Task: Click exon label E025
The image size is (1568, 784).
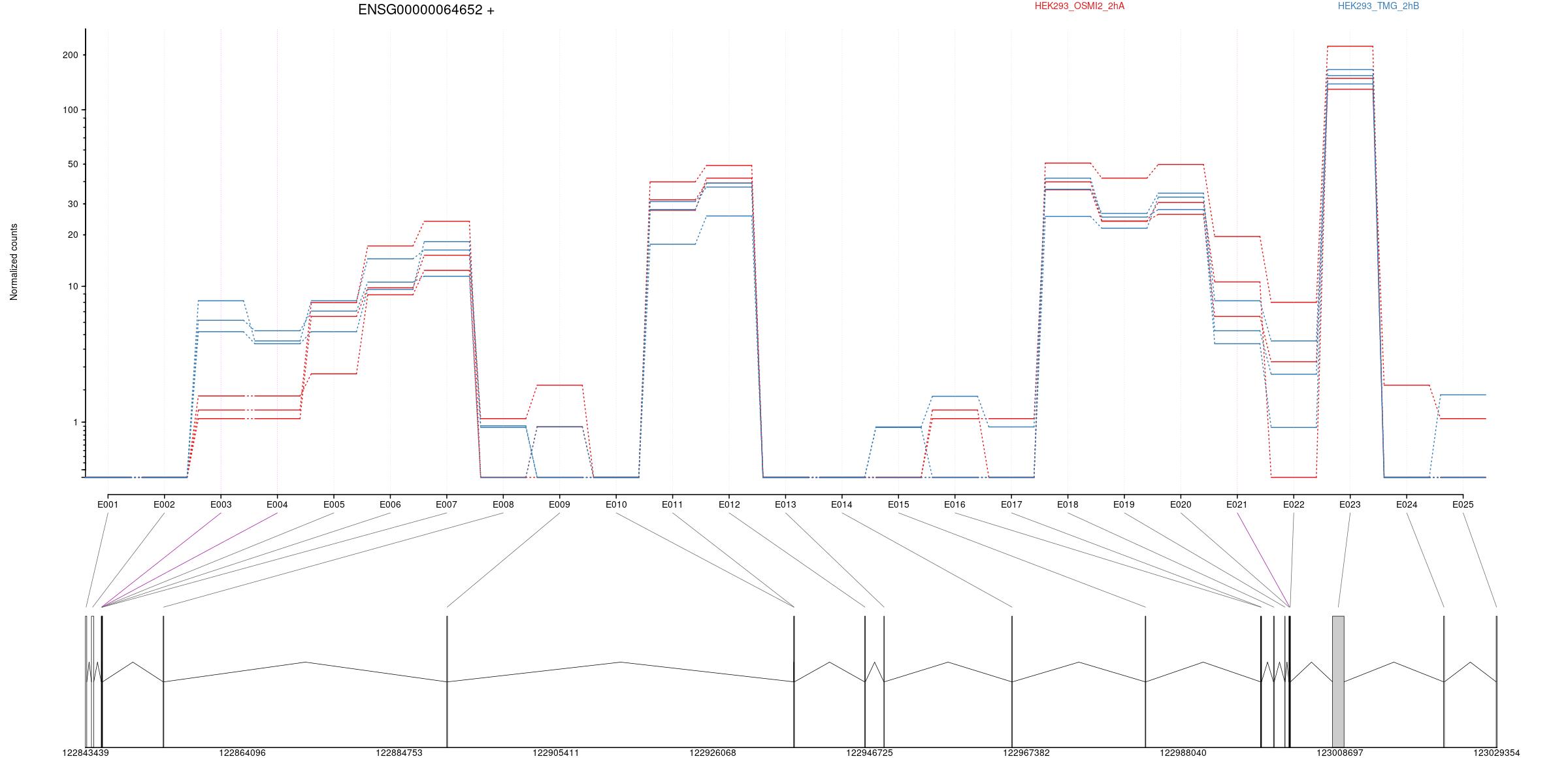Action: pyautogui.click(x=1463, y=504)
